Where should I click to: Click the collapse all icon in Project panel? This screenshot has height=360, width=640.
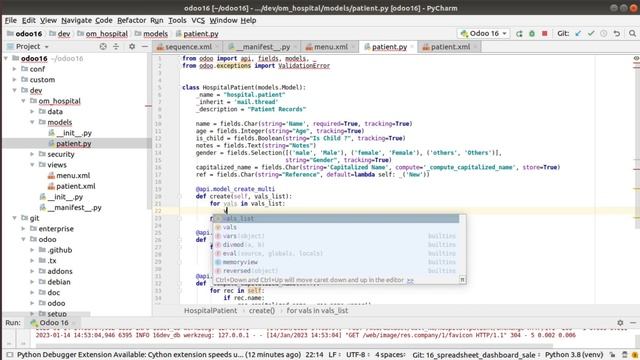click(x=116, y=47)
